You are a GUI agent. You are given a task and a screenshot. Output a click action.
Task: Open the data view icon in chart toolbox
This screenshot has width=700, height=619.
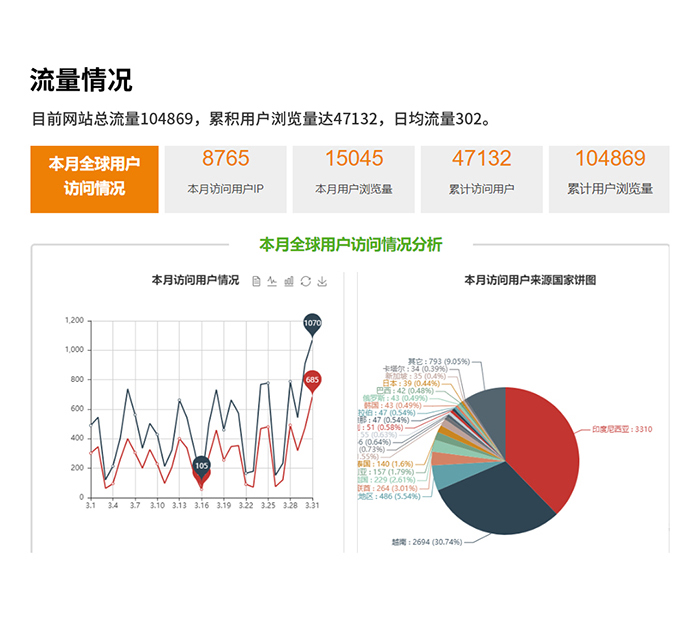(256, 281)
